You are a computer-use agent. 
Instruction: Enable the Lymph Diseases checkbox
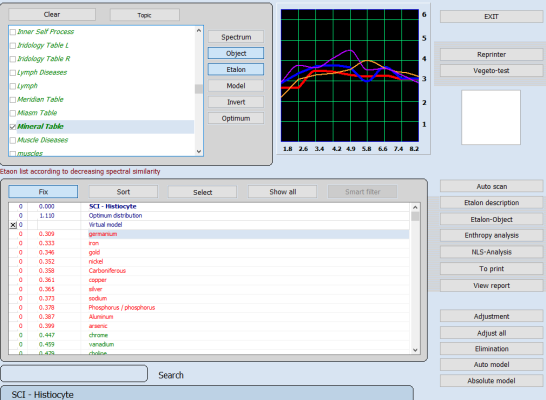point(13,73)
